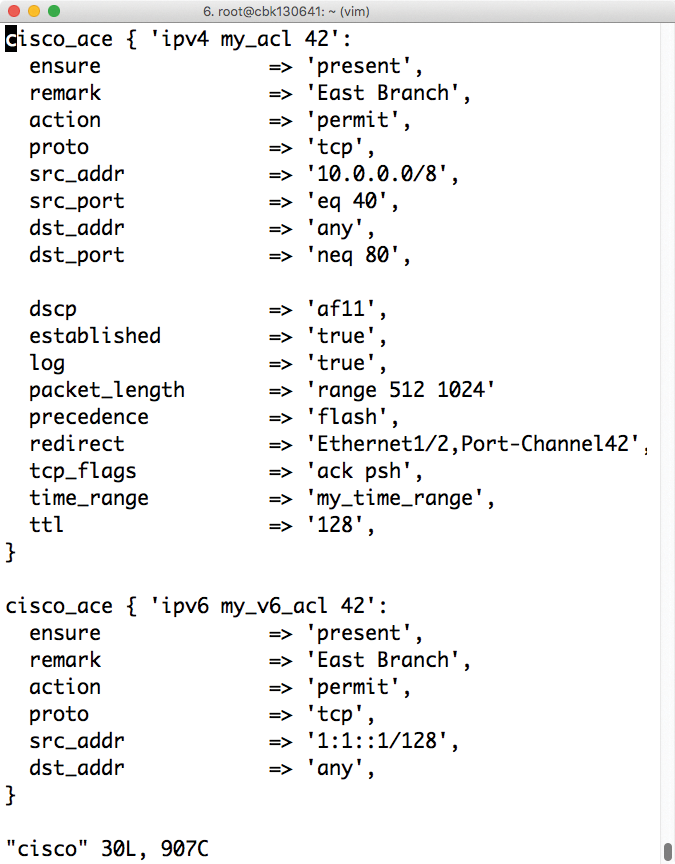The width and height of the screenshot is (675, 864).
Task: Click the green zoom window button
Action: click(53, 12)
